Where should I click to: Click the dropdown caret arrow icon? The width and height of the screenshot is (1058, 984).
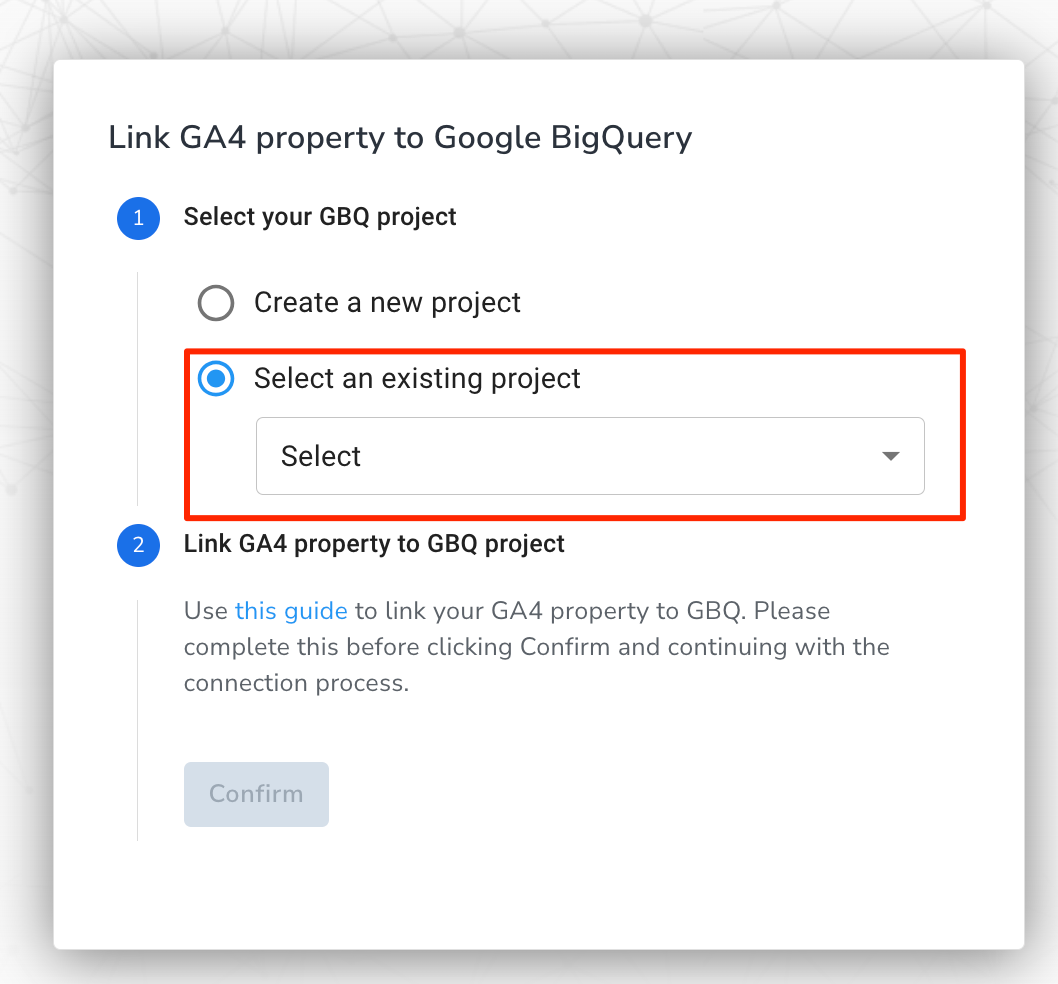[890, 455]
